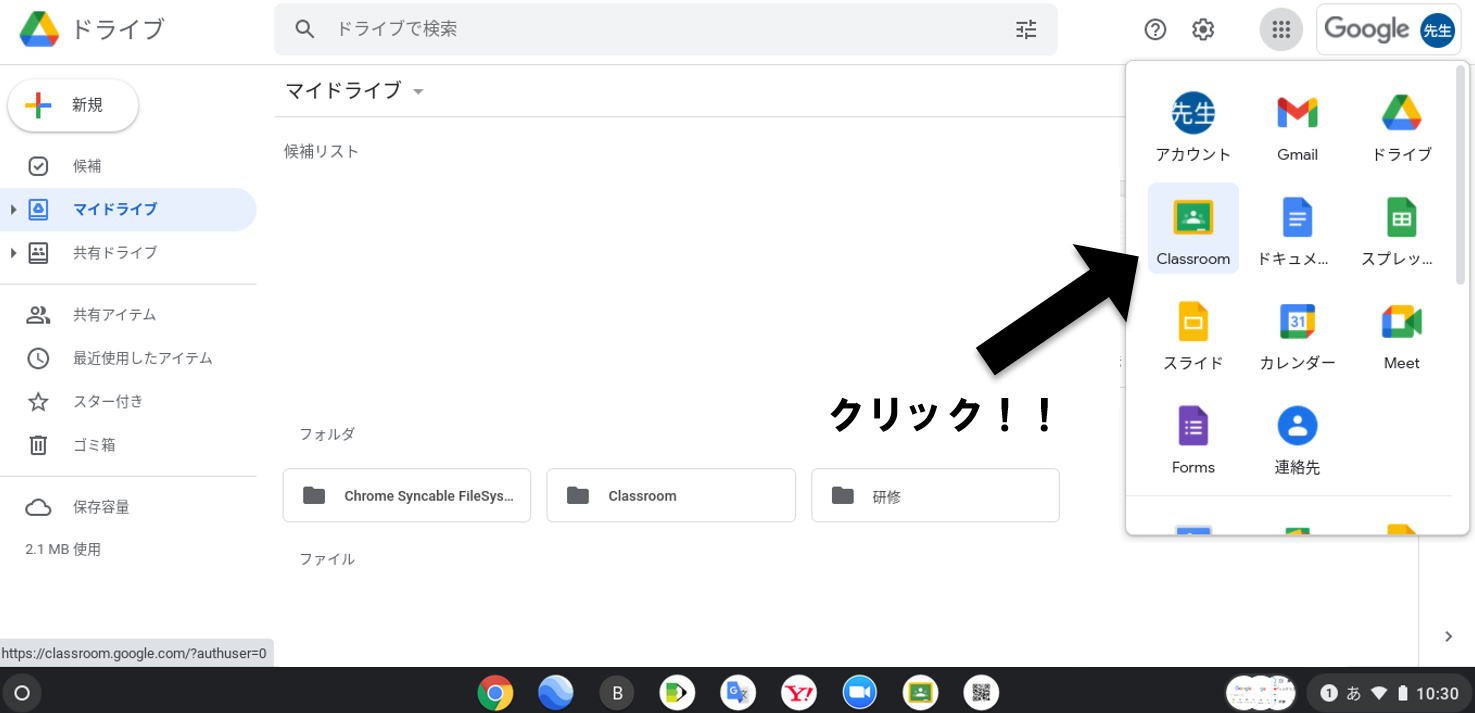Open the QR code app on the shelf
The width and height of the screenshot is (1475, 713).
coord(981,692)
